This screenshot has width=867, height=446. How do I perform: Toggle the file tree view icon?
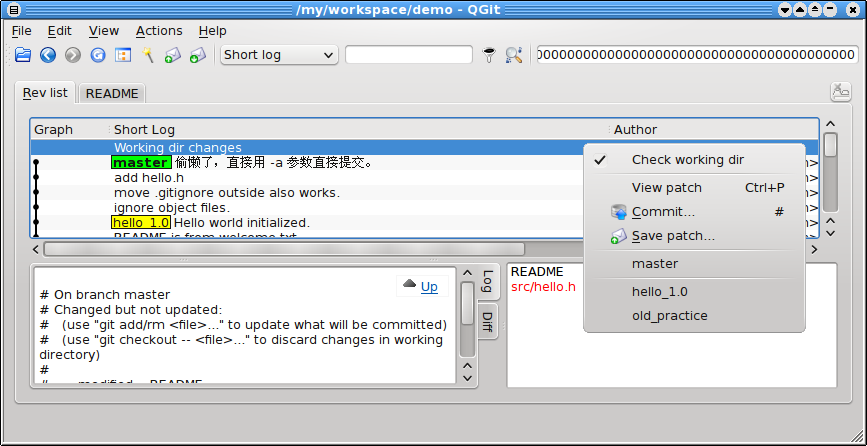coord(123,55)
